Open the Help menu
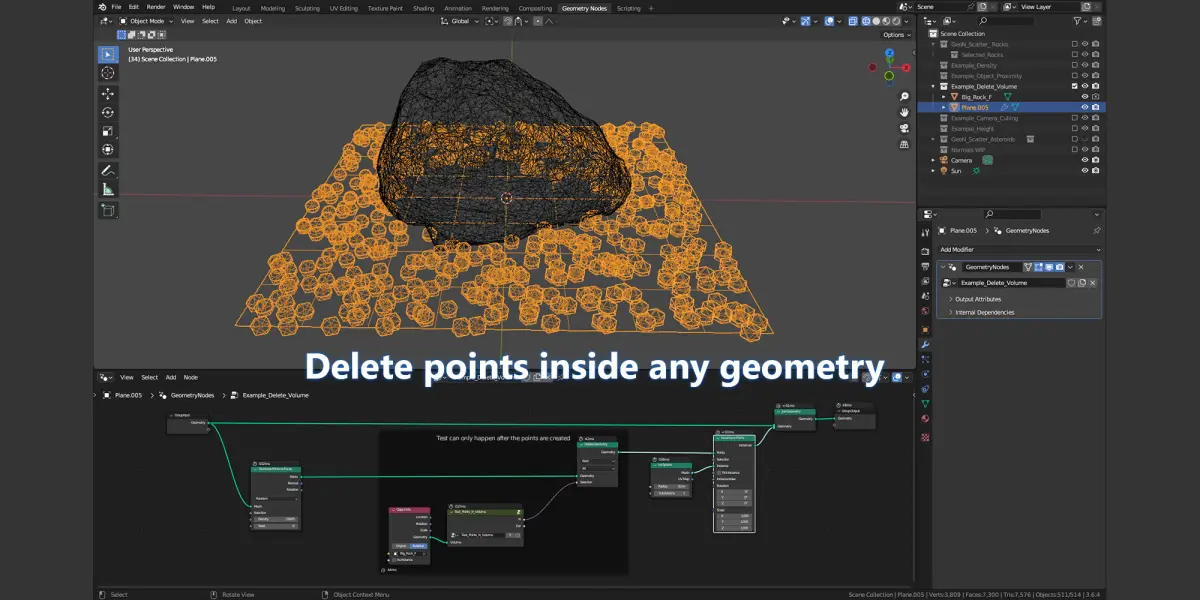This screenshot has height=600, width=1200. 208,7
